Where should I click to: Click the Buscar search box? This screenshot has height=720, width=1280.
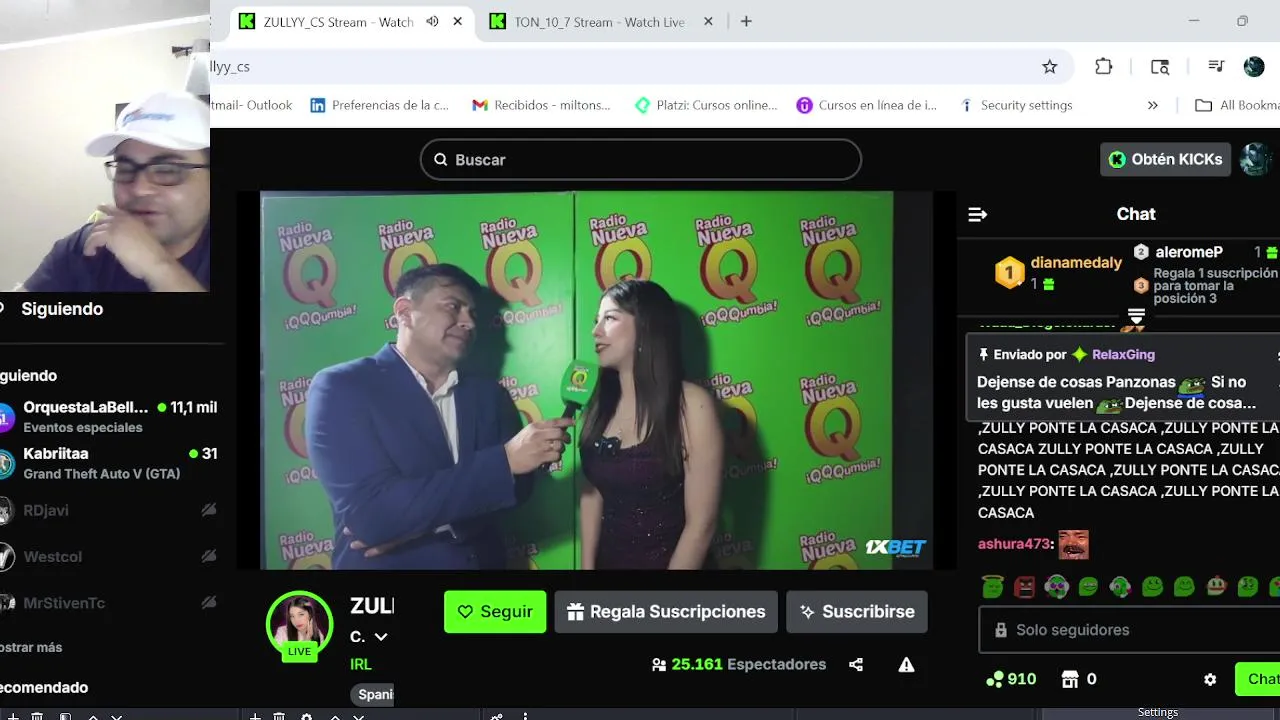tap(641, 160)
